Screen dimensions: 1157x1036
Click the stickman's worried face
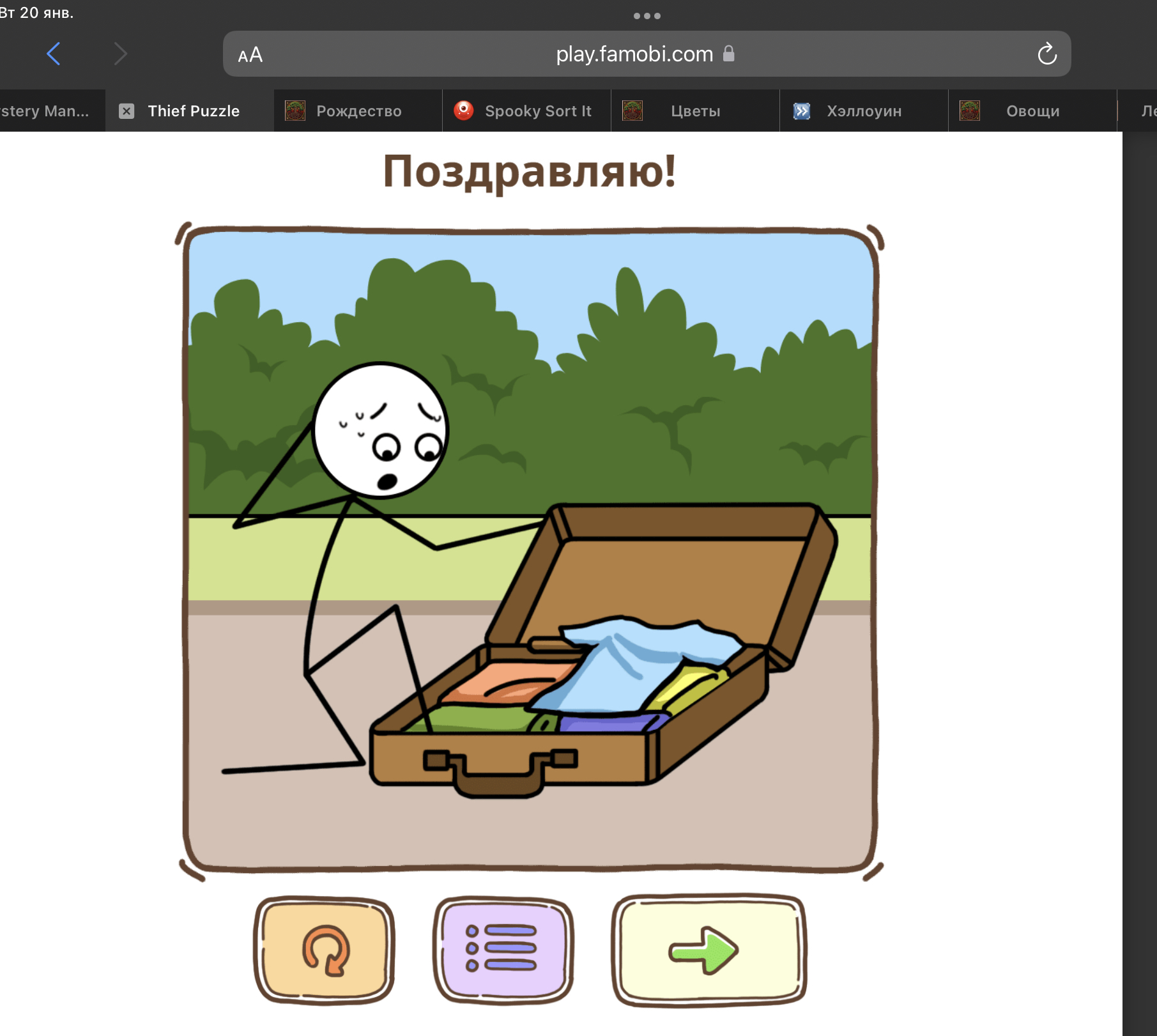(381, 430)
